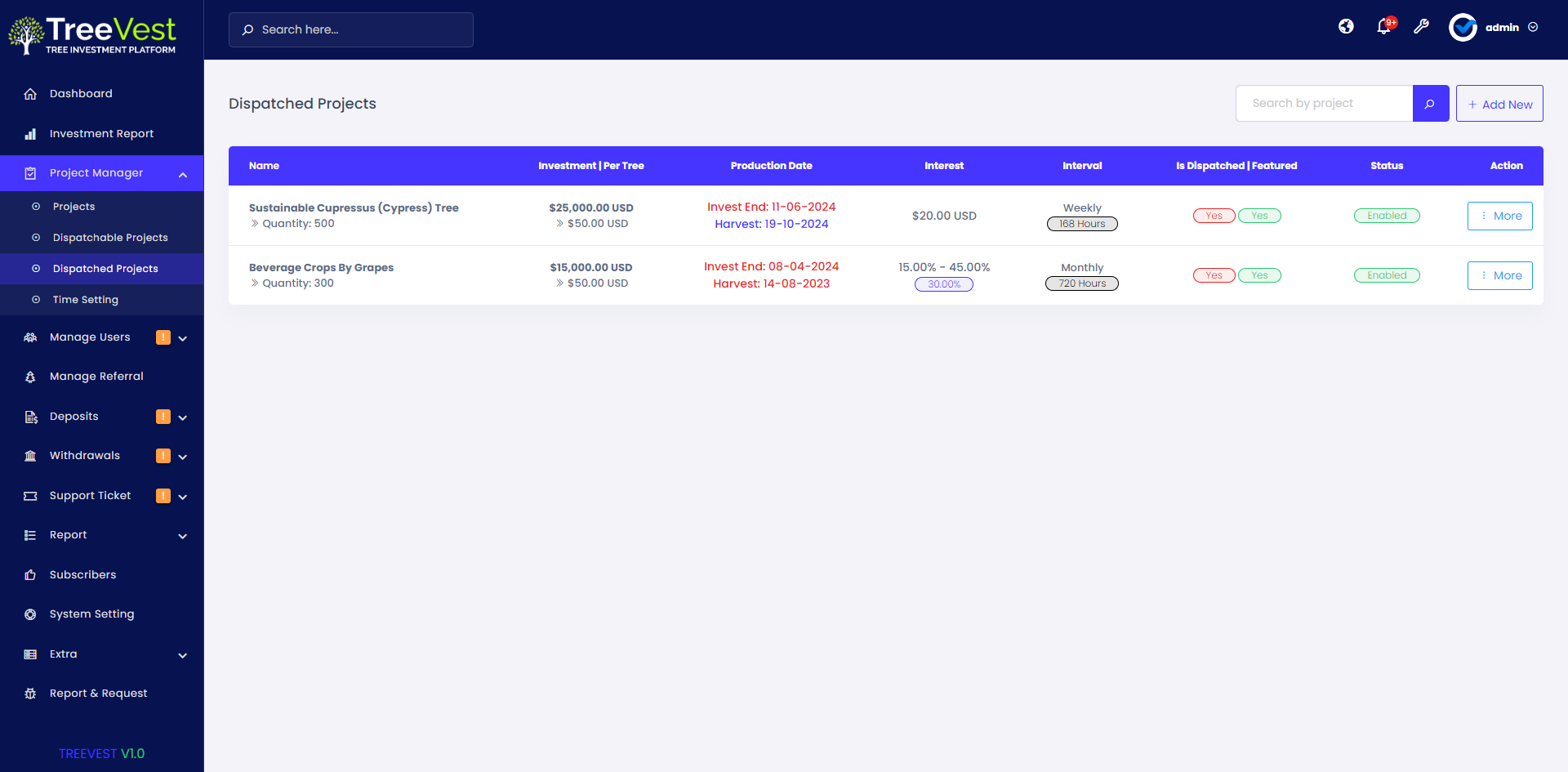Click the wrench settings icon in the header
1568x772 pixels.
pos(1421,27)
